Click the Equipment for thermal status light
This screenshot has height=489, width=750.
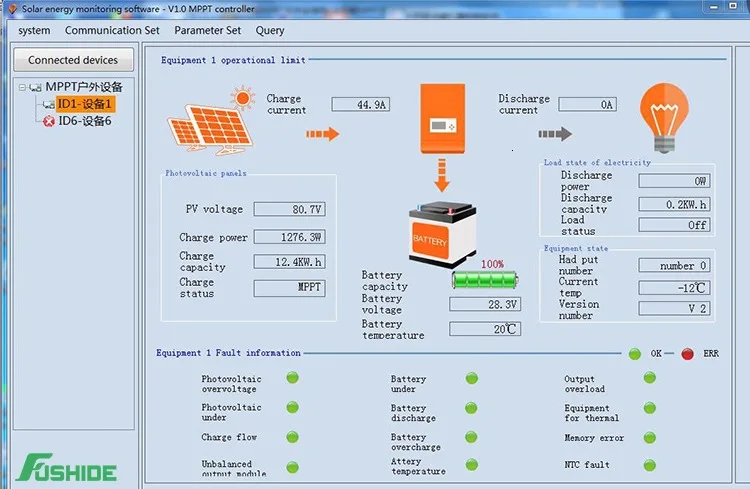(x=650, y=408)
